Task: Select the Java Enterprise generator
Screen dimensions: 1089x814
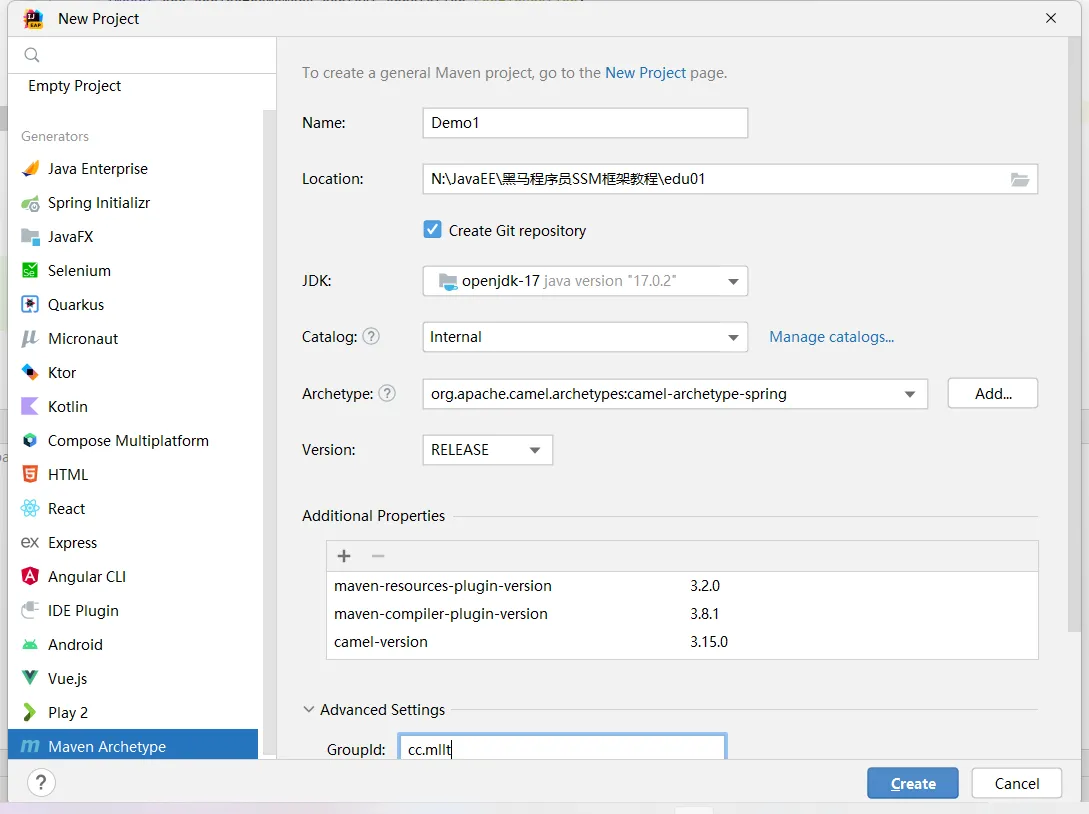Action: pos(135,169)
